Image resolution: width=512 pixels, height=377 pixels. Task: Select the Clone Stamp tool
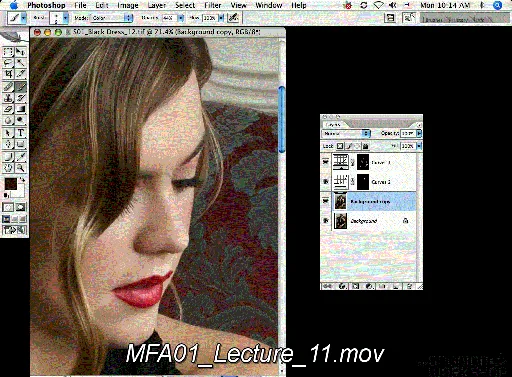pos(8,98)
